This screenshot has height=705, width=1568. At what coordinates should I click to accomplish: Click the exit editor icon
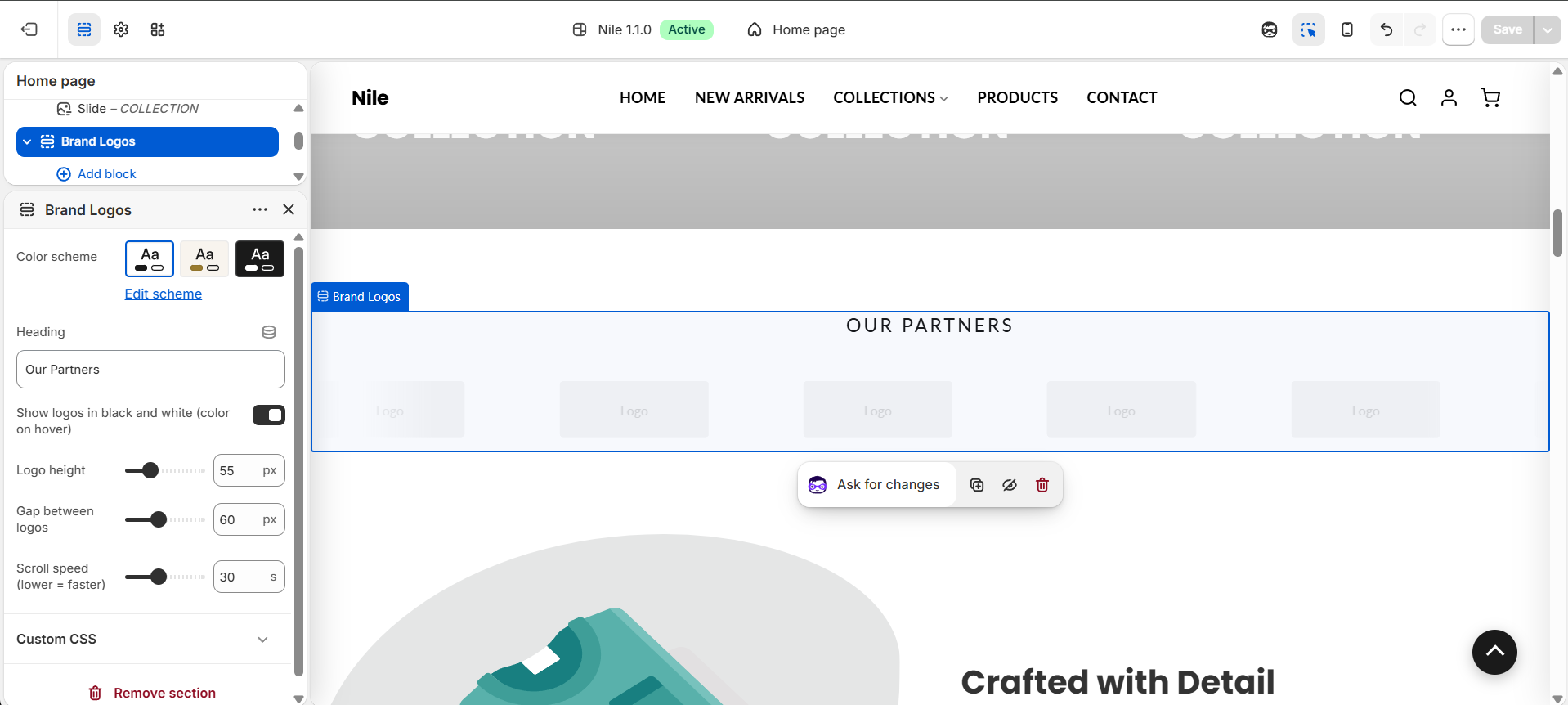tap(29, 29)
